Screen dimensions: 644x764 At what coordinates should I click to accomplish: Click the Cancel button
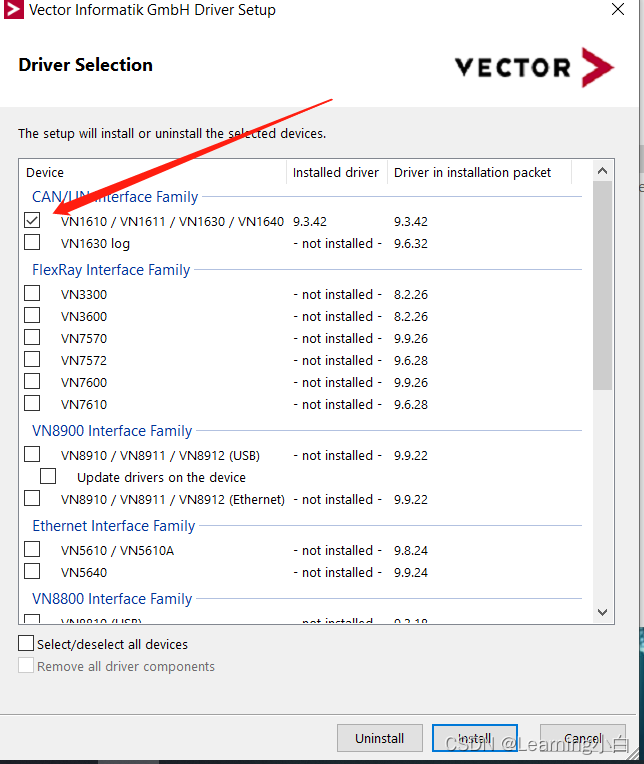(583, 738)
